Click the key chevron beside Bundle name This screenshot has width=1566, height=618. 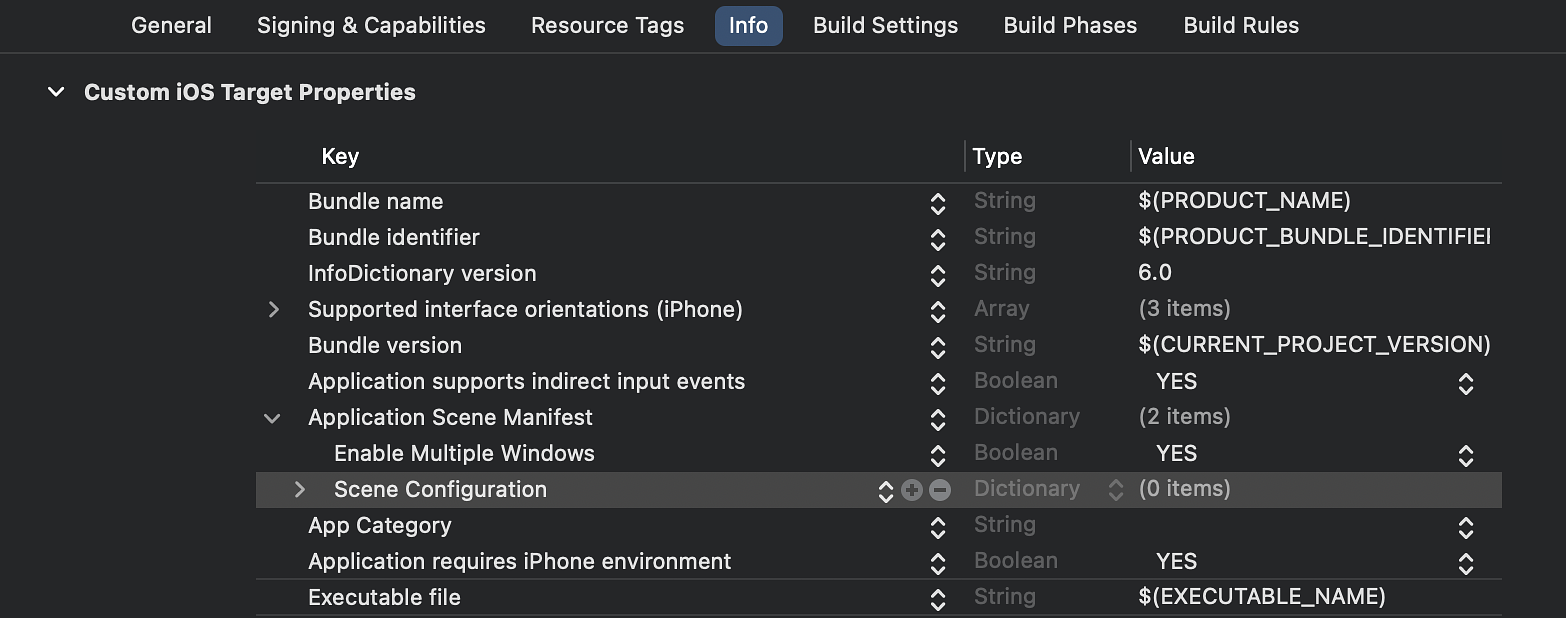pyautogui.click(x=938, y=203)
